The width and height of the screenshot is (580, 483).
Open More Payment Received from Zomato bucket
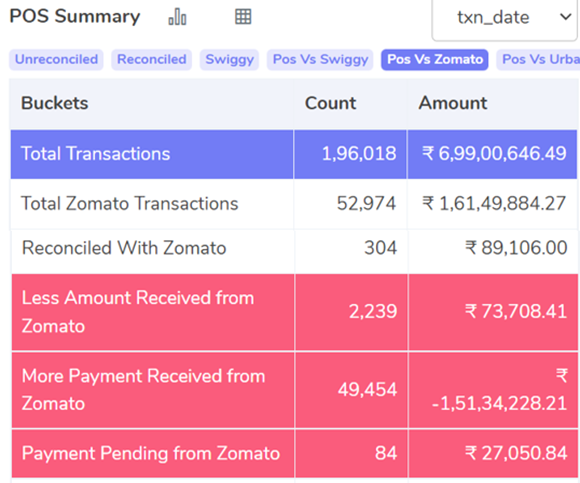point(294,390)
